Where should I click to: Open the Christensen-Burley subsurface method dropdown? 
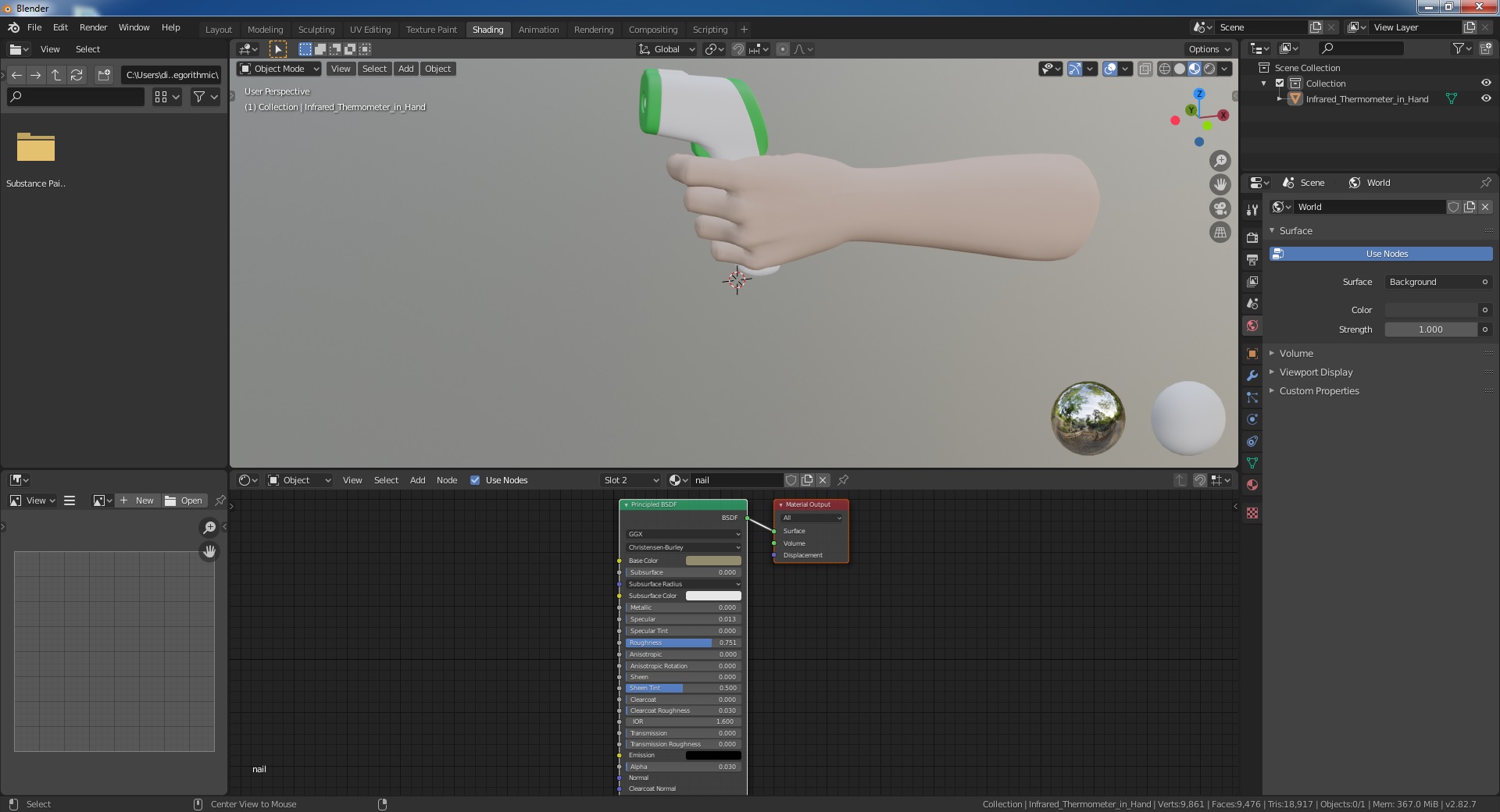tap(684, 547)
